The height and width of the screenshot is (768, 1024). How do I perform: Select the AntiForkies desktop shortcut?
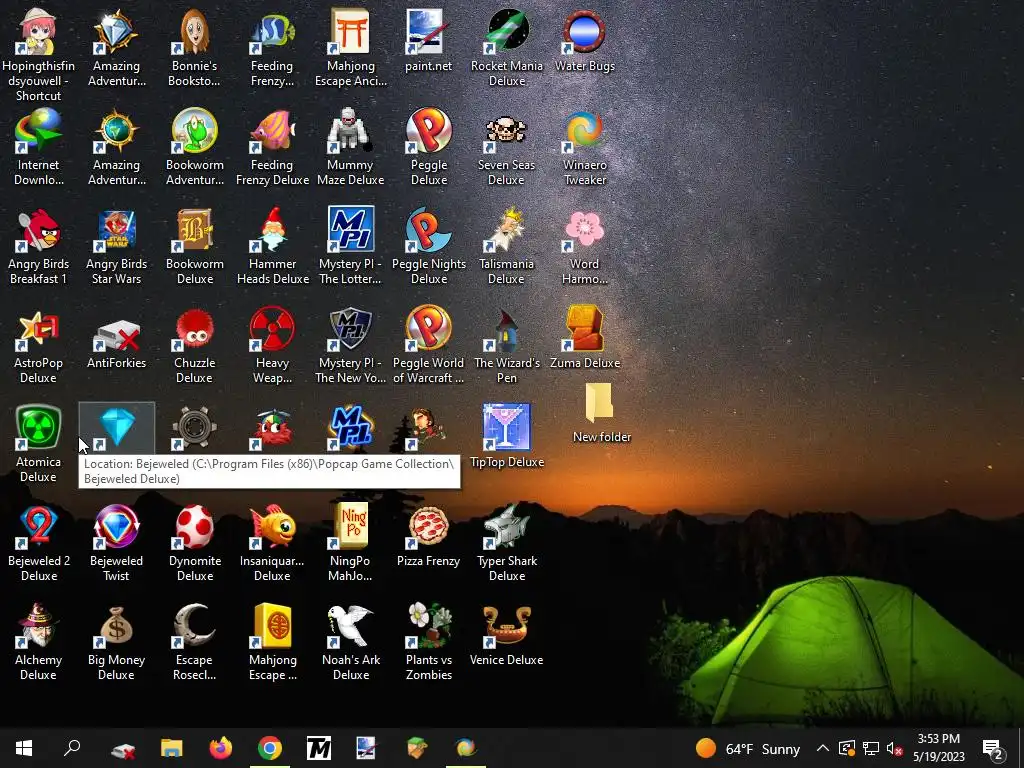click(116, 333)
